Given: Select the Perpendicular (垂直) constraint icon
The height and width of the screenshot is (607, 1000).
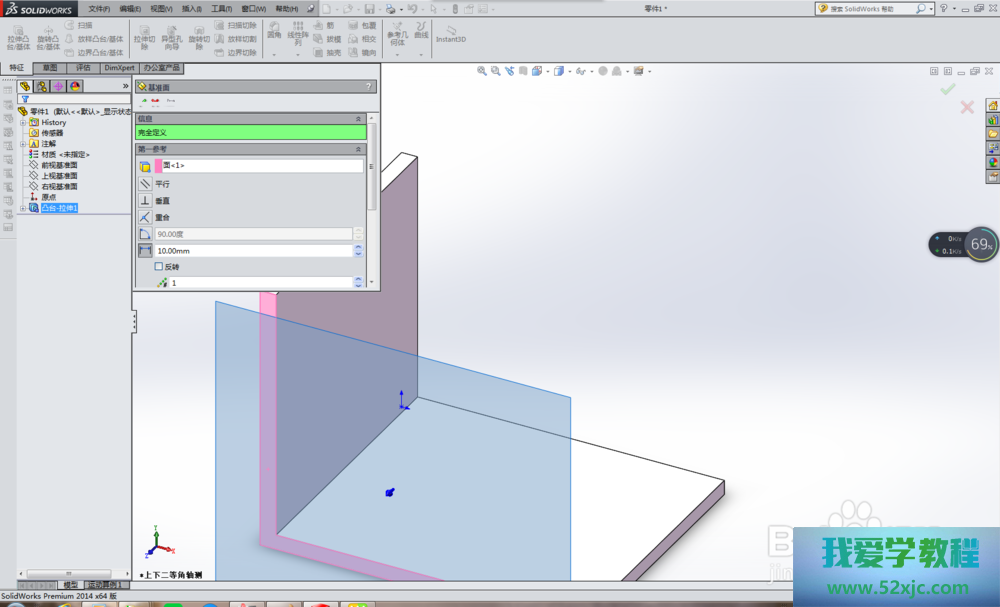Looking at the screenshot, I should [x=145, y=200].
